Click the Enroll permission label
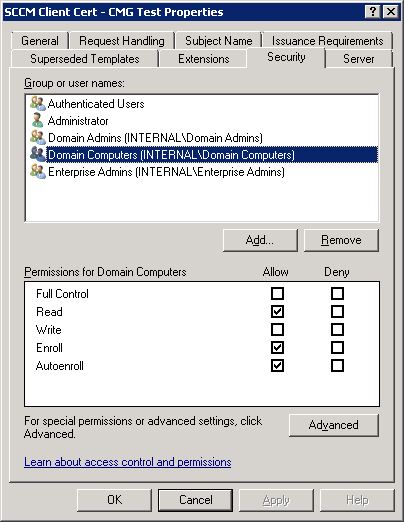This screenshot has width=404, height=522. pos(49,348)
